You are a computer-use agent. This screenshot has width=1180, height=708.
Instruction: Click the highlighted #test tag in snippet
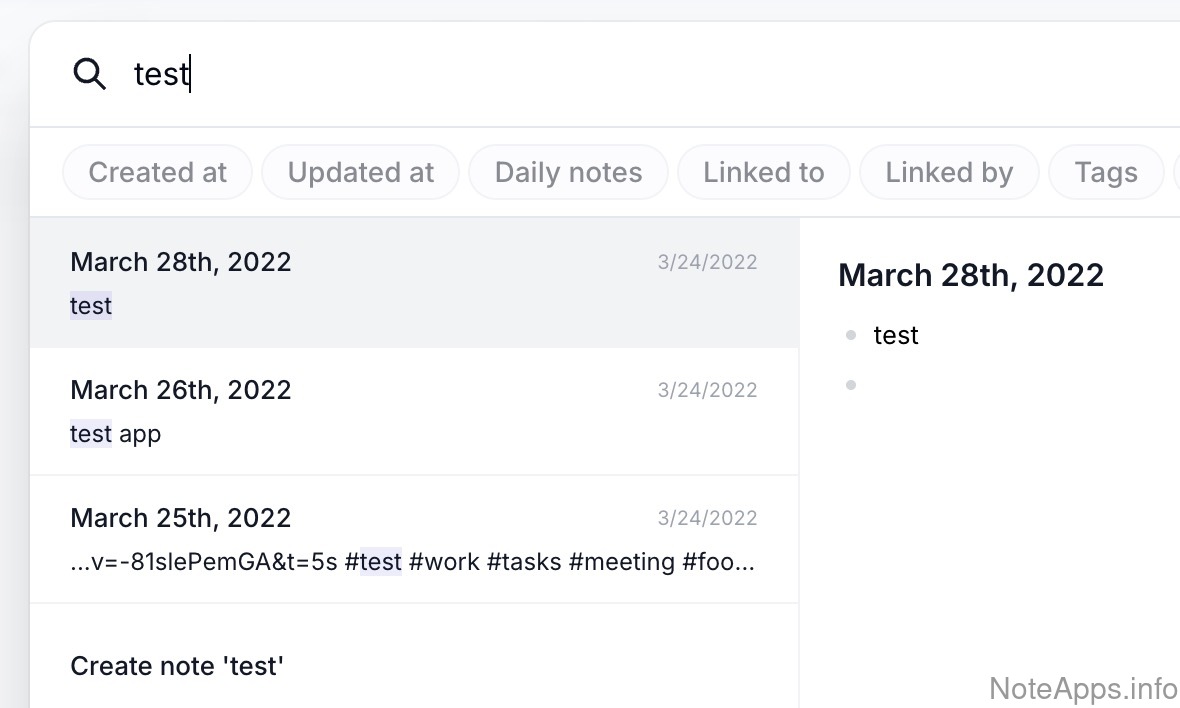[373, 562]
